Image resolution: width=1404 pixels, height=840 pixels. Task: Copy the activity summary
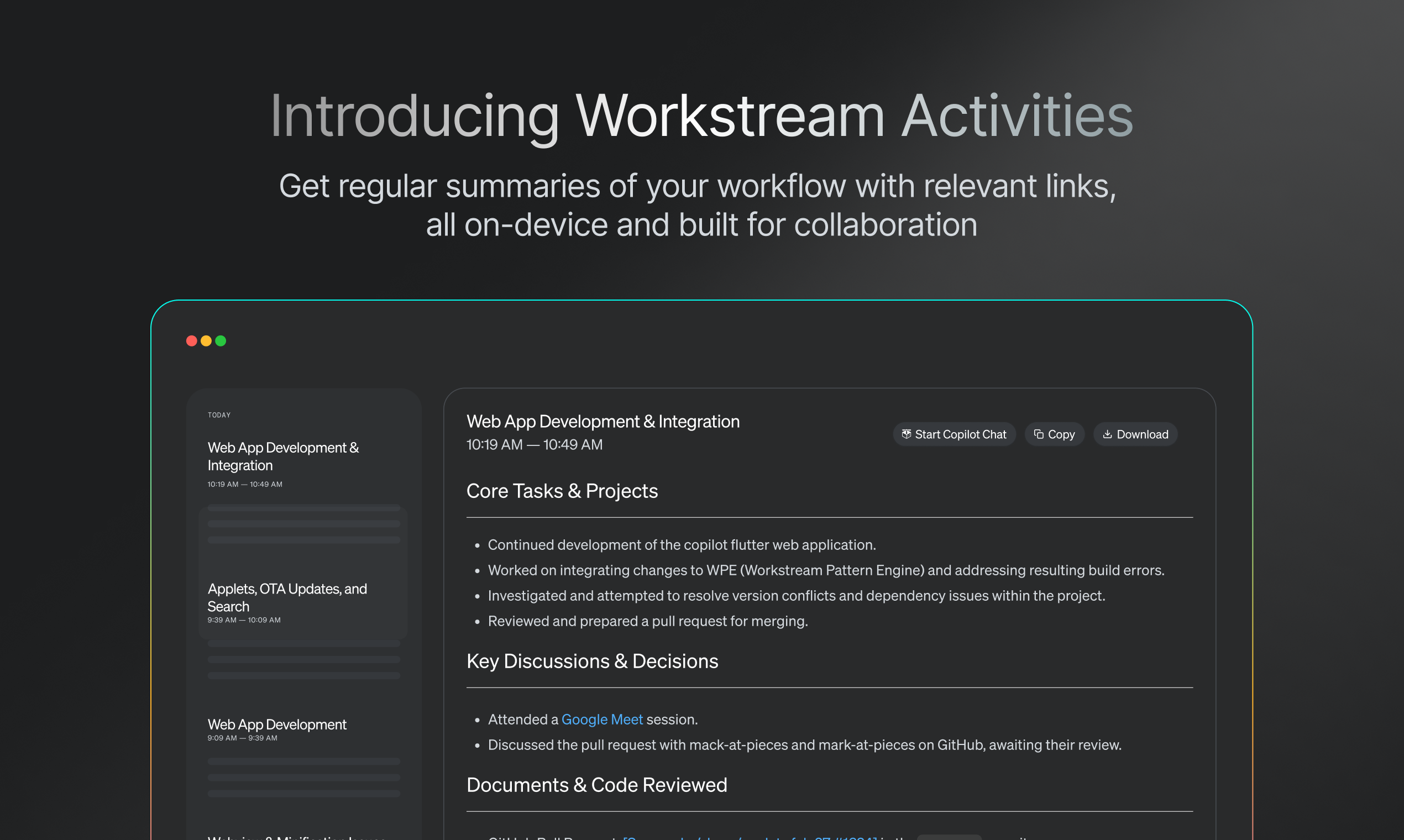1054,434
